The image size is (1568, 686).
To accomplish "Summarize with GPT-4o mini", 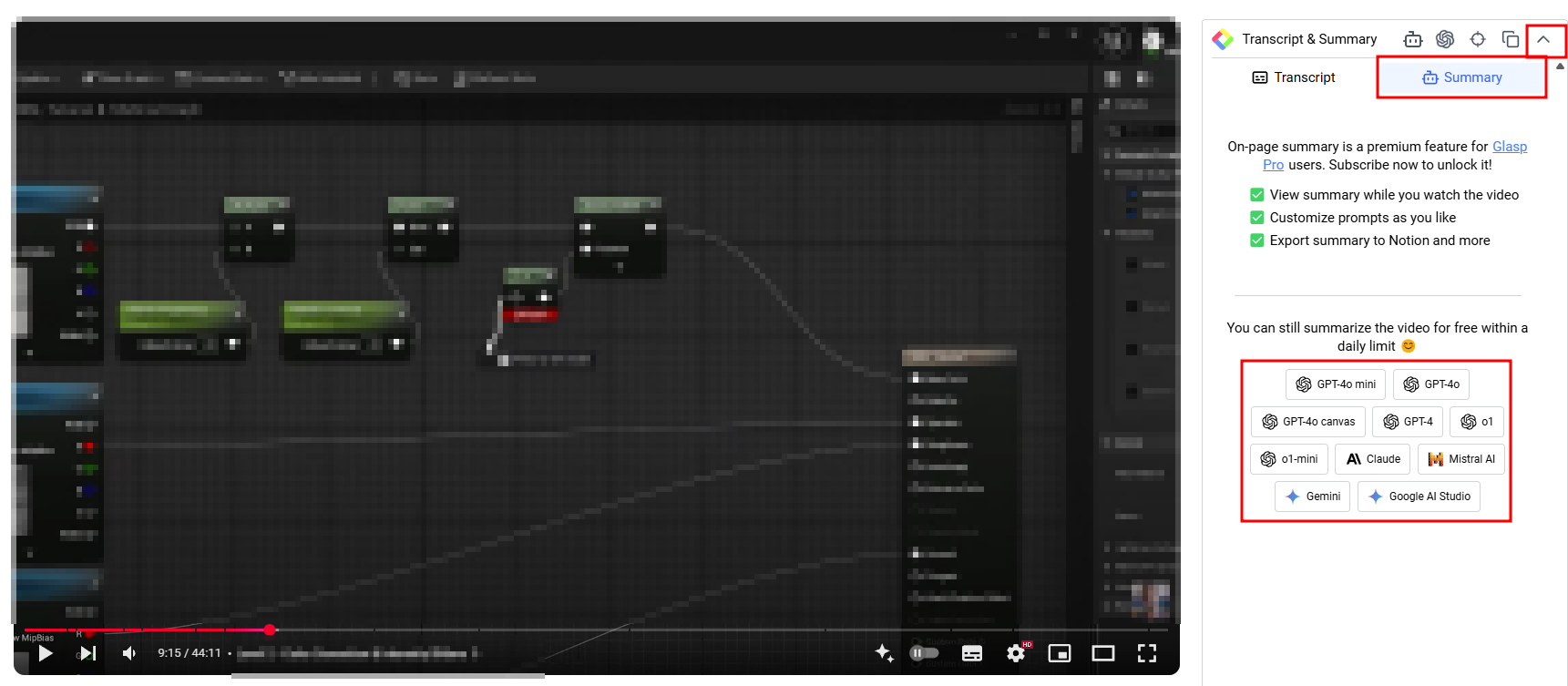I will 1336,384.
